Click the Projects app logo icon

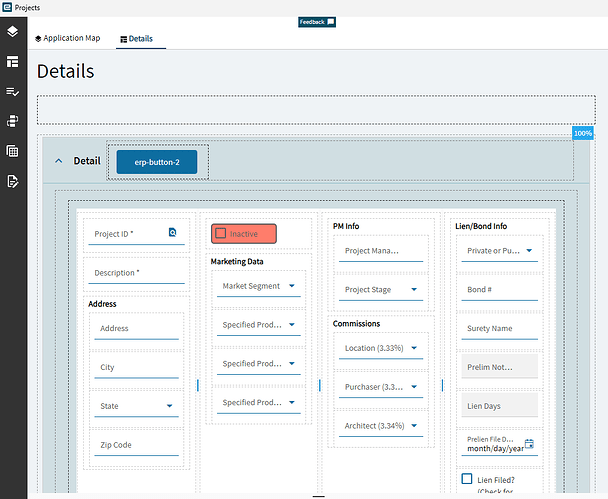[x=7, y=7]
